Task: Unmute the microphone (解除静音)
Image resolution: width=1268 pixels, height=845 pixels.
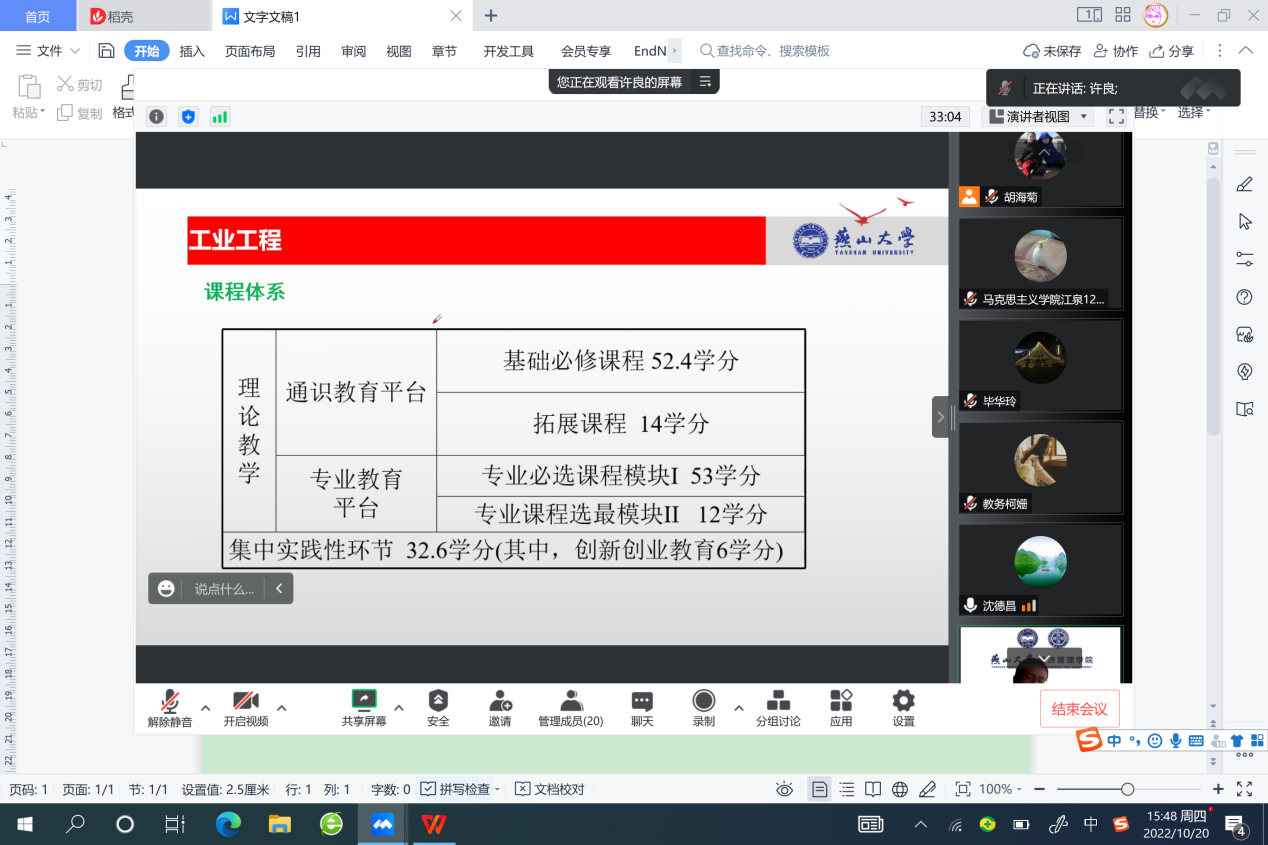Action: pyautogui.click(x=170, y=701)
